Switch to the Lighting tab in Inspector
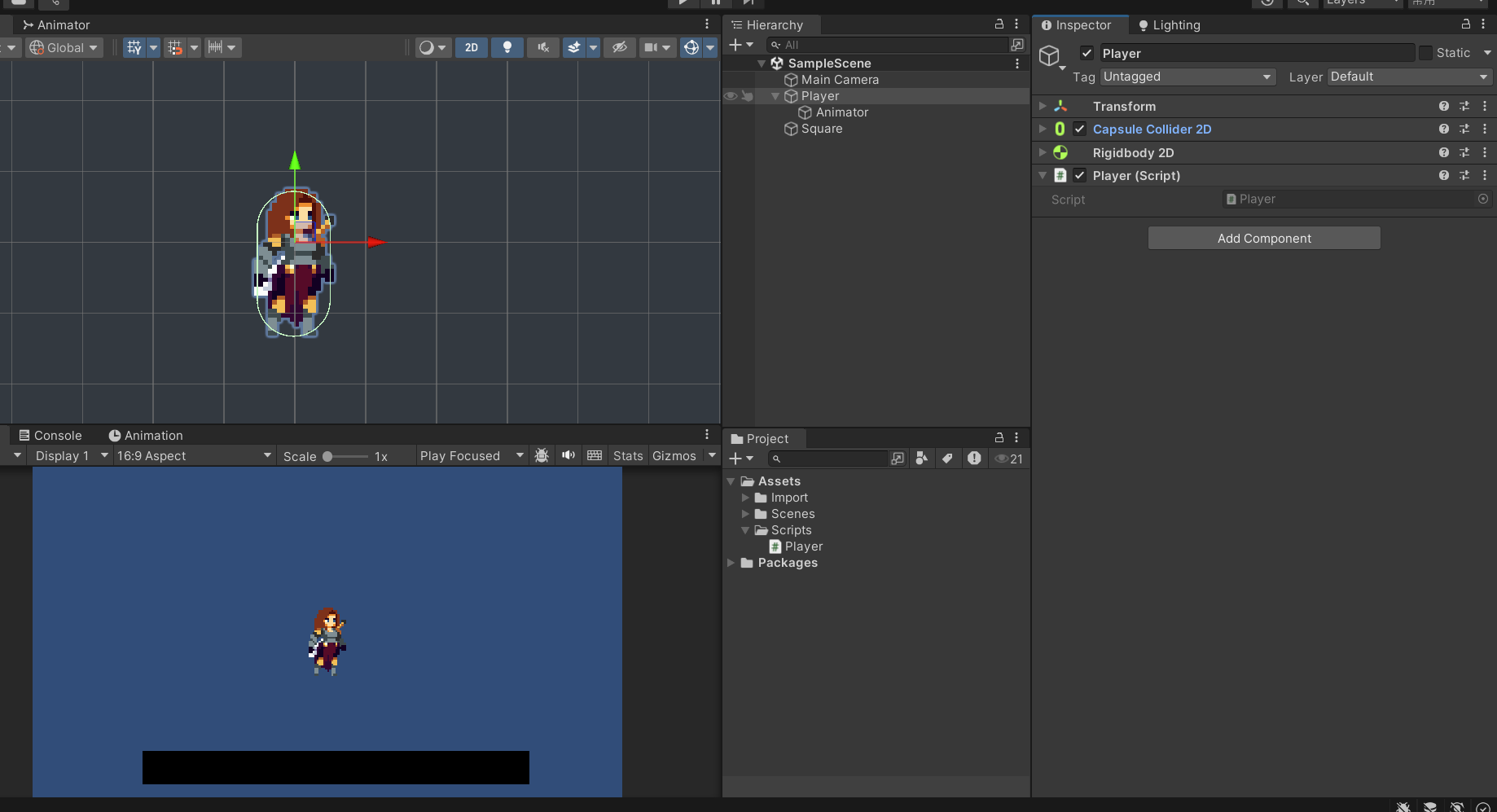 click(x=1170, y=24)
